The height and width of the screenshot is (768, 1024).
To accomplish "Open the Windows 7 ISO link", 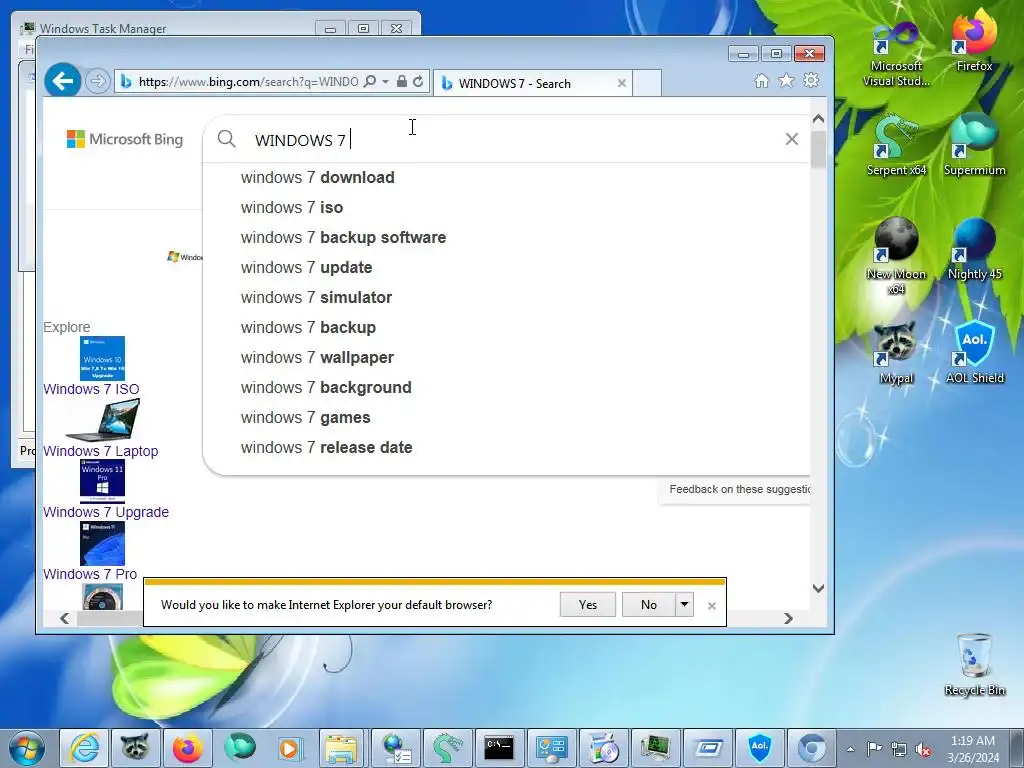I will coord(91,389).
